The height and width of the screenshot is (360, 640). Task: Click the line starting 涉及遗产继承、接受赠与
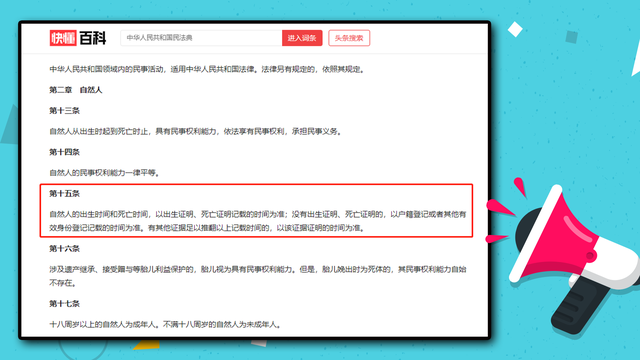click(258, 276)
